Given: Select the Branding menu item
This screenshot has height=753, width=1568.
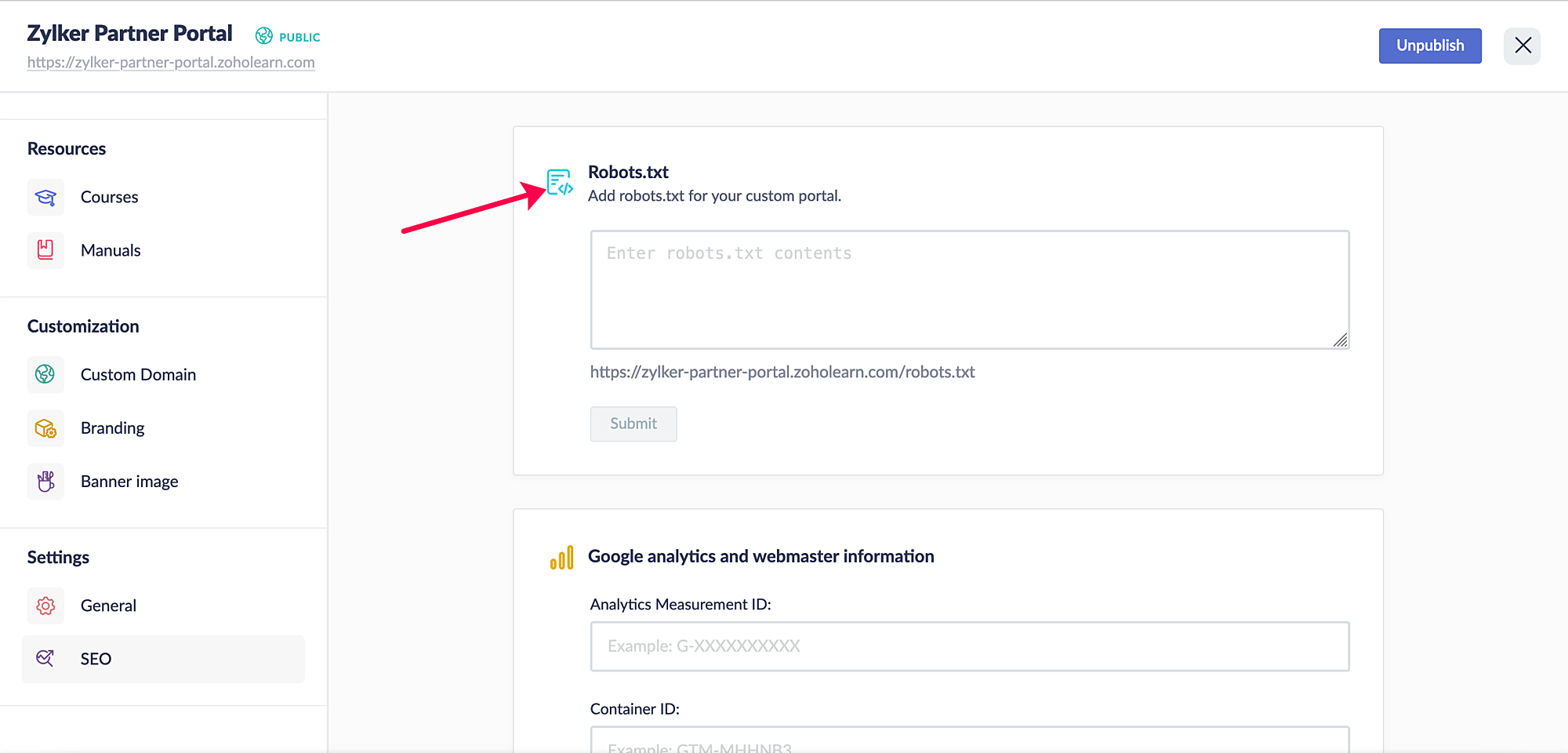Looking at the screenshot, I should [112, 428].
